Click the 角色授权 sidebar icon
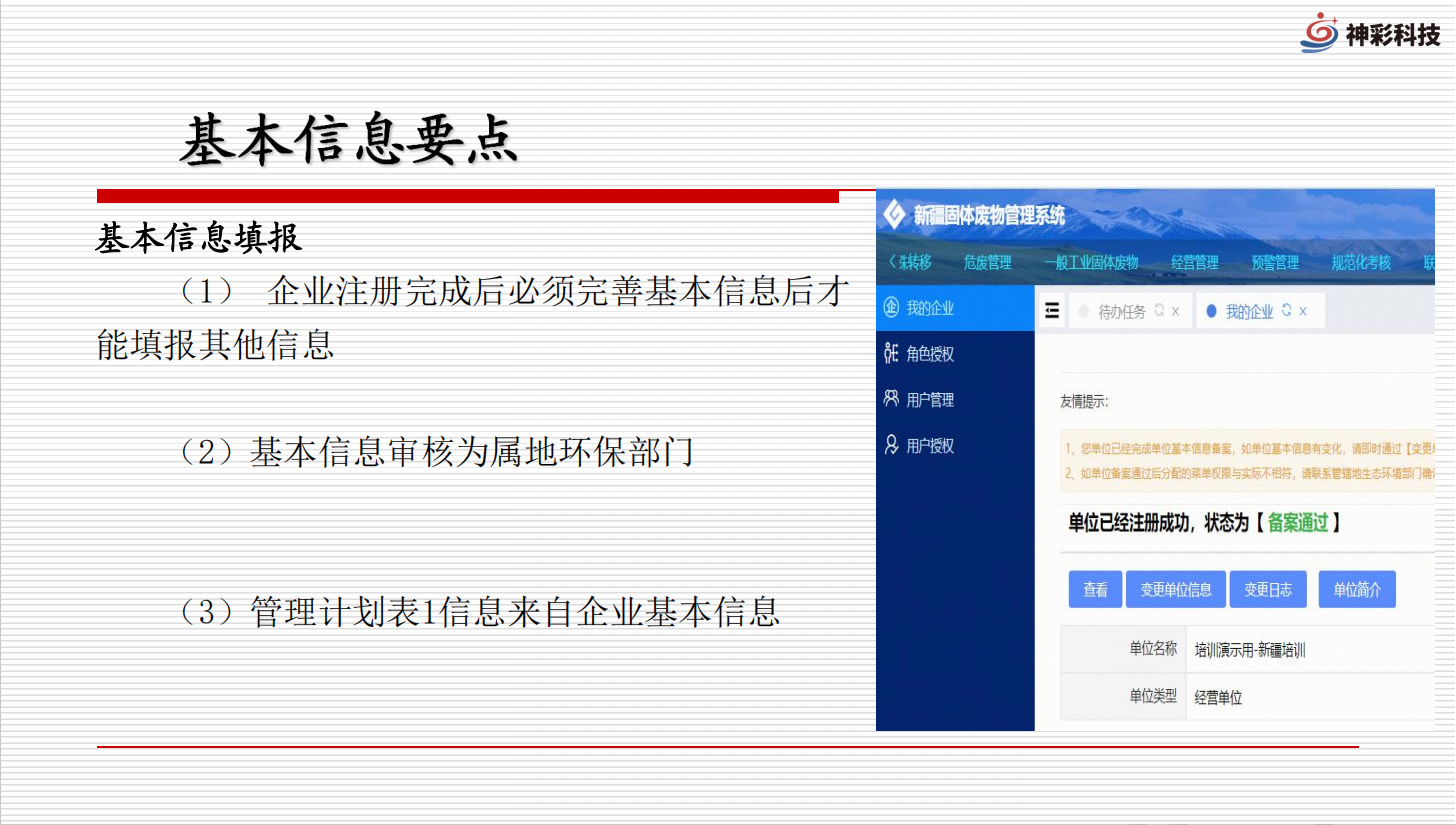The height and width of the screenshot is (825, 1456). (891, 353)
